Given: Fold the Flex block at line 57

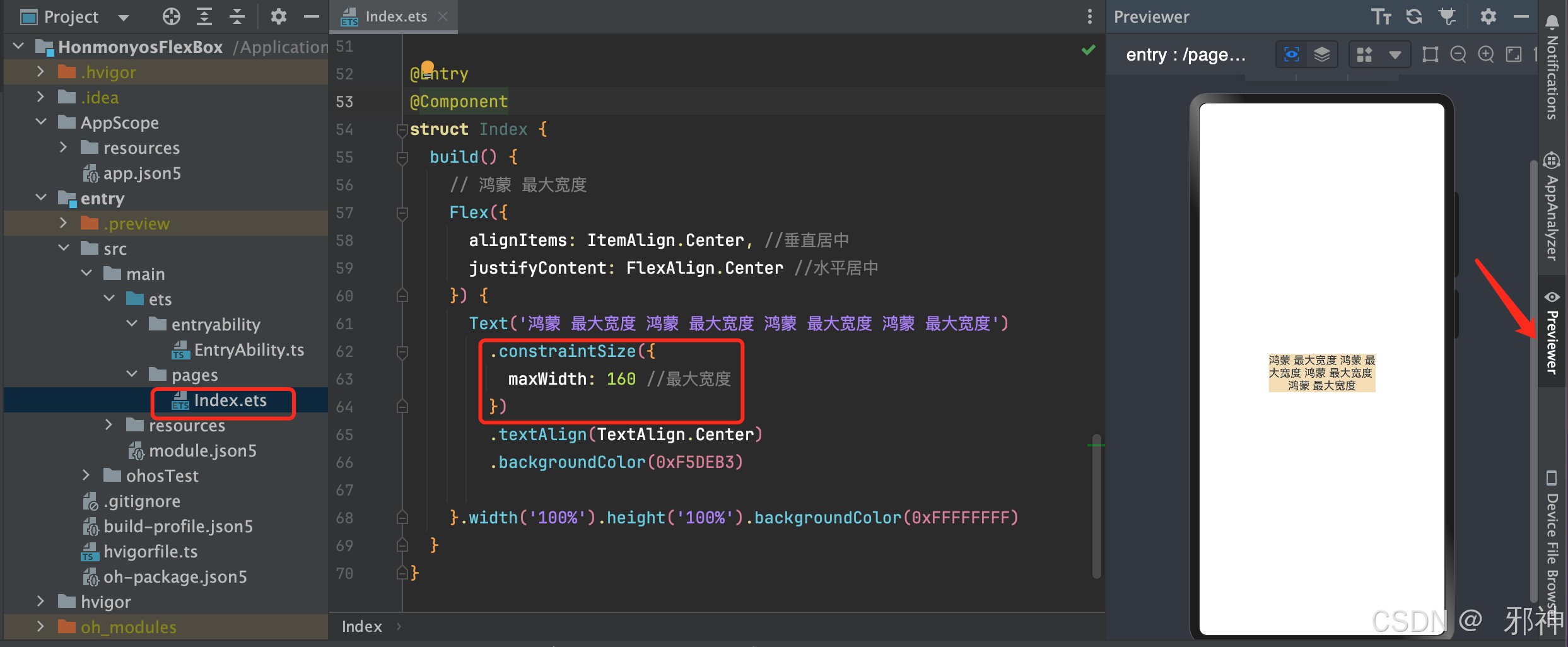Looking at the screenshot, I should point(402,213).
